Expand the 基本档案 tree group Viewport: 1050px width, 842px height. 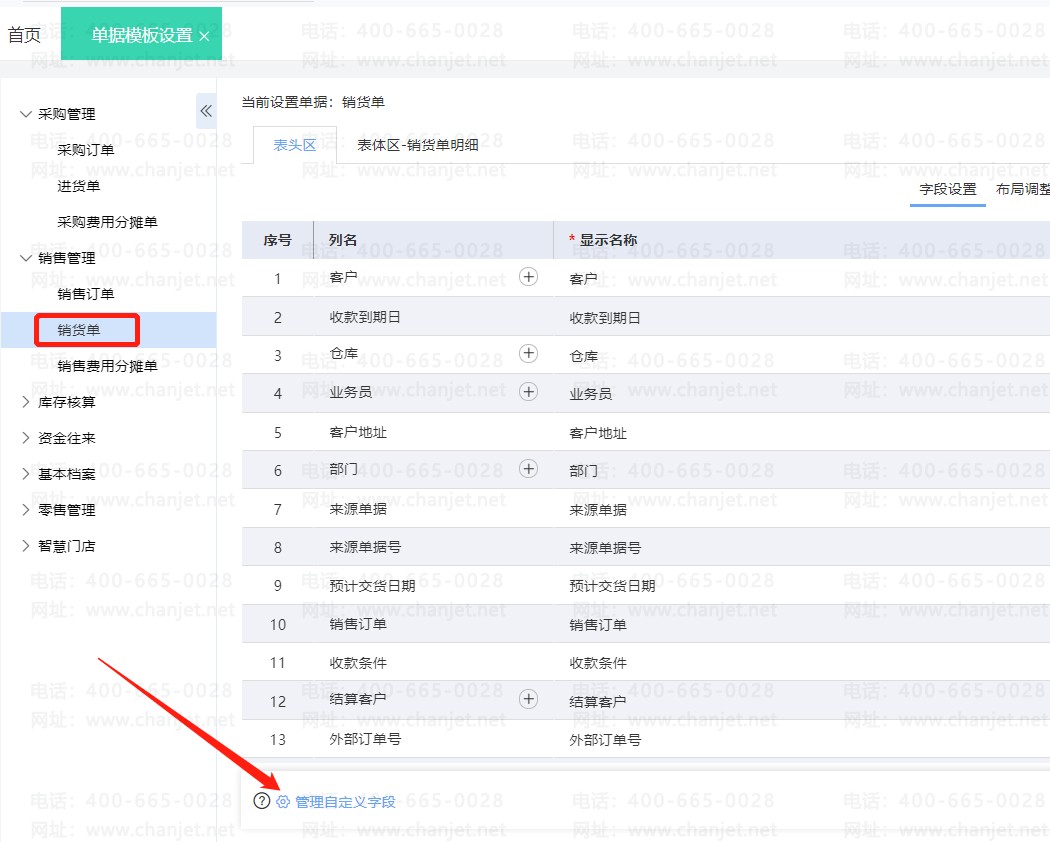[25, 474]
